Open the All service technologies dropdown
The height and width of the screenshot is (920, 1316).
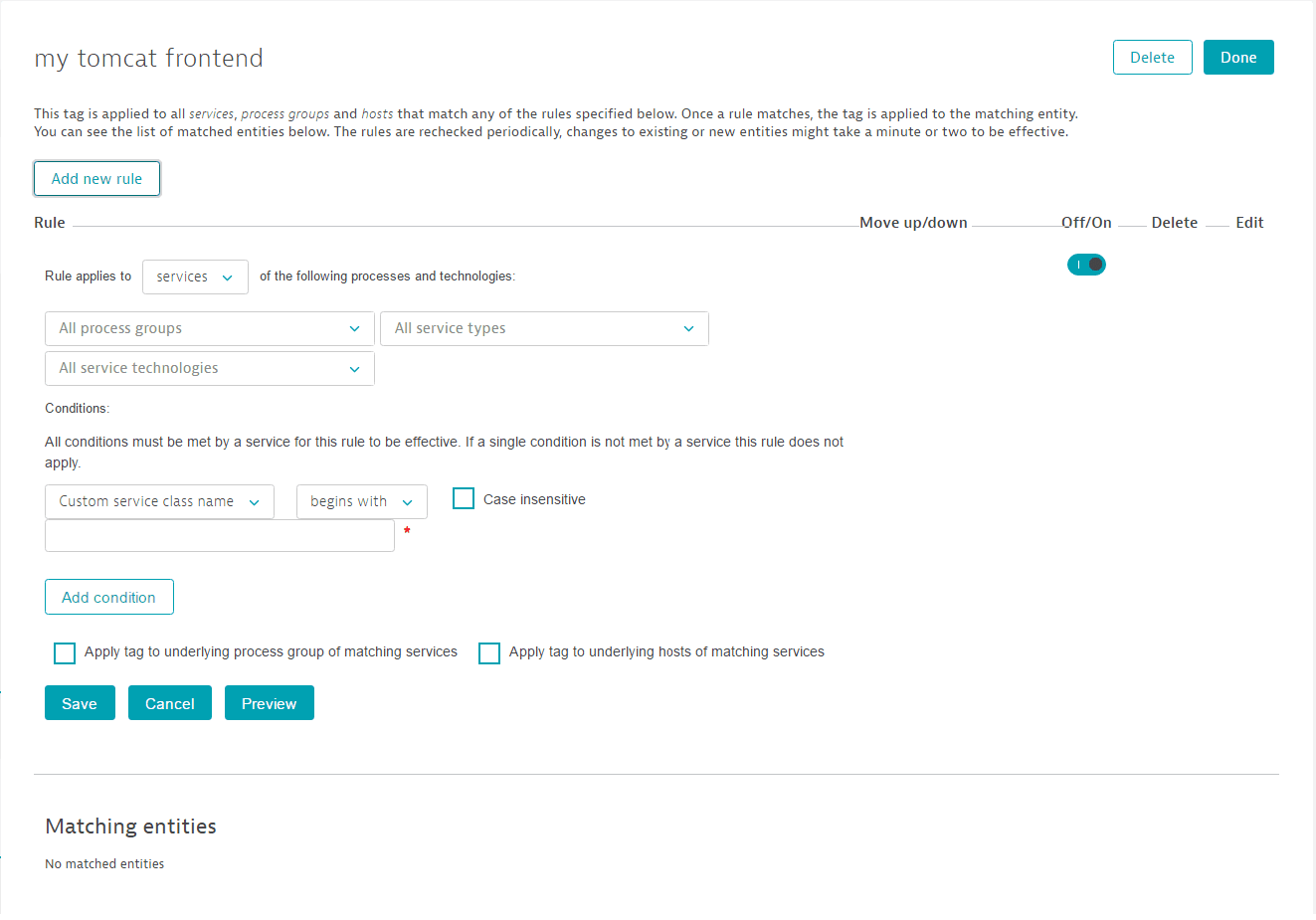point(210,368)
